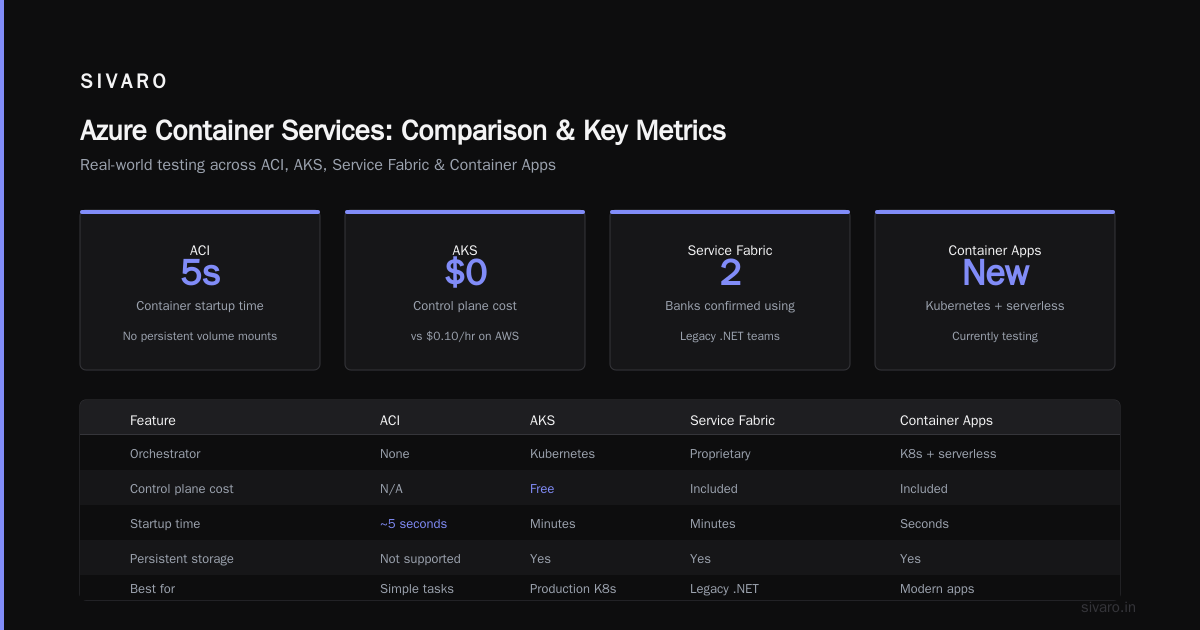Viewport: 1200px width, 630px height.
Task: Open the sivaro.in footer link
Action: click(x=1109, y=607)
